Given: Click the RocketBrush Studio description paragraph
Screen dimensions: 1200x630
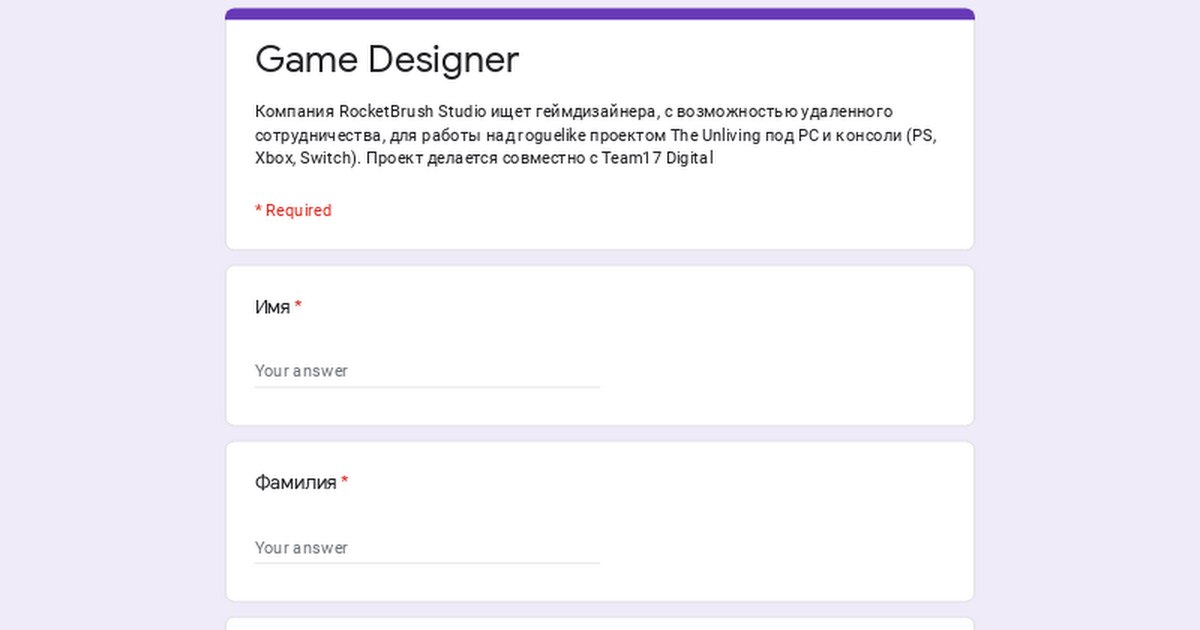Looking at the screenshot, I should (597, 134).
